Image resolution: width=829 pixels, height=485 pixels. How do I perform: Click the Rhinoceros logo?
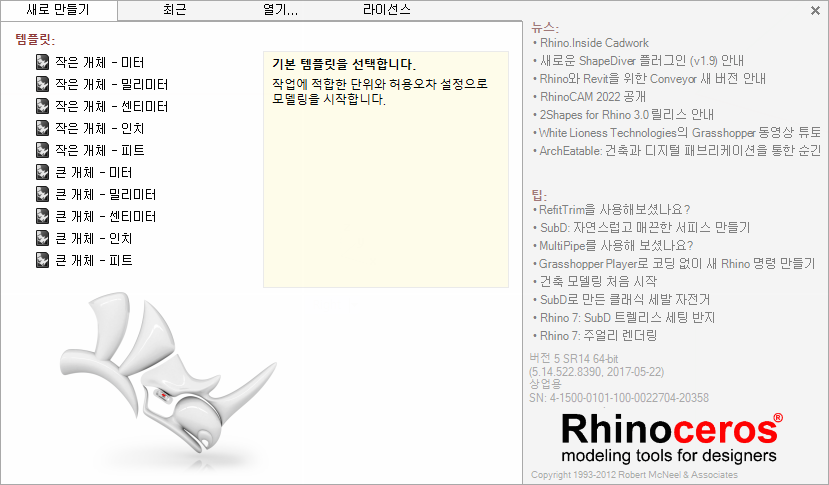click(671, 438)
